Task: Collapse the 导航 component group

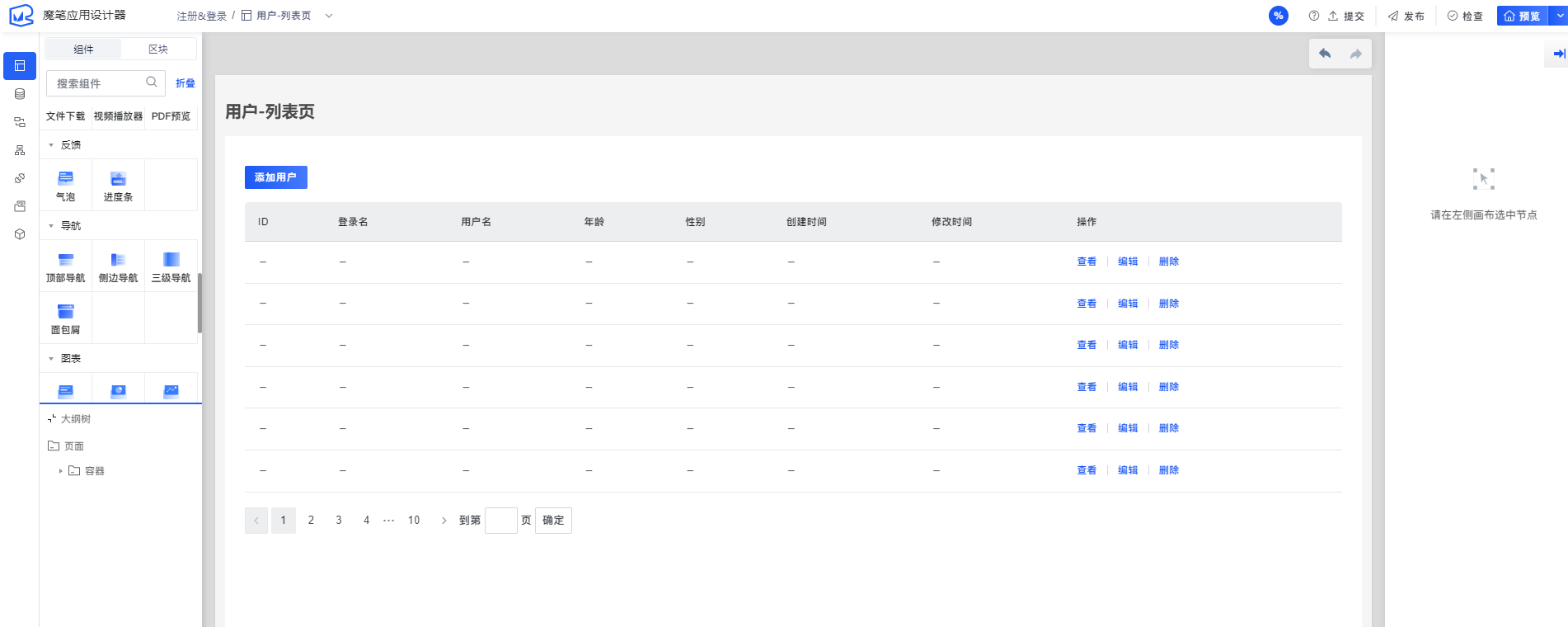Action: [x=51, y=226]
